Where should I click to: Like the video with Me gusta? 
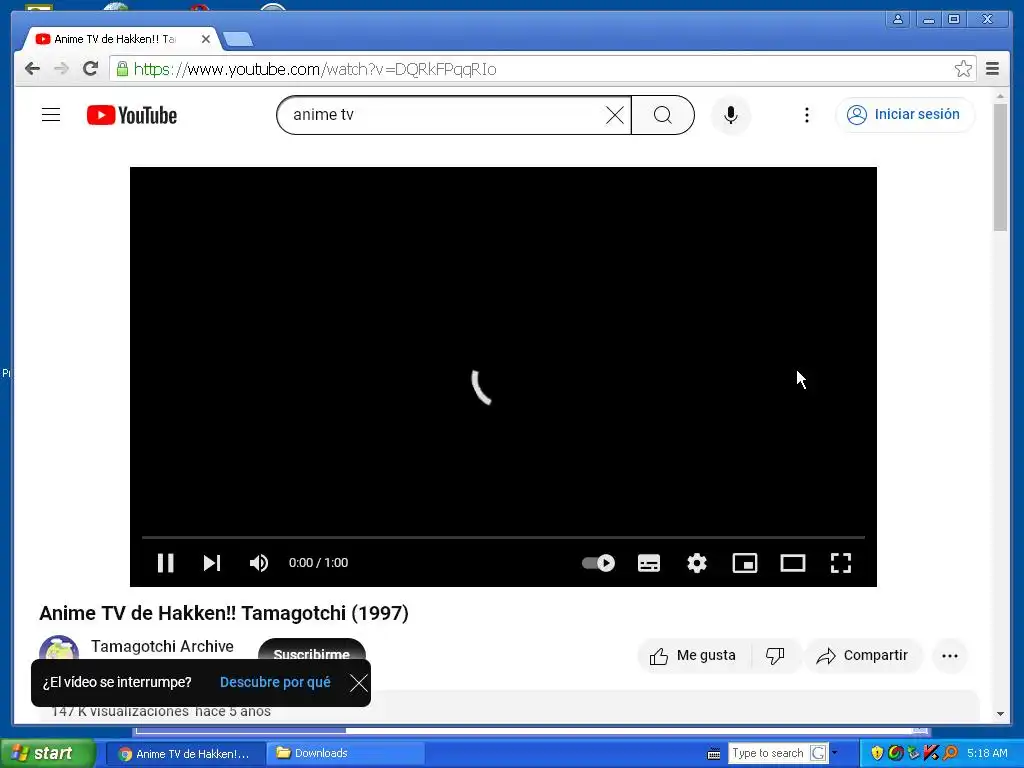[694, 656]
